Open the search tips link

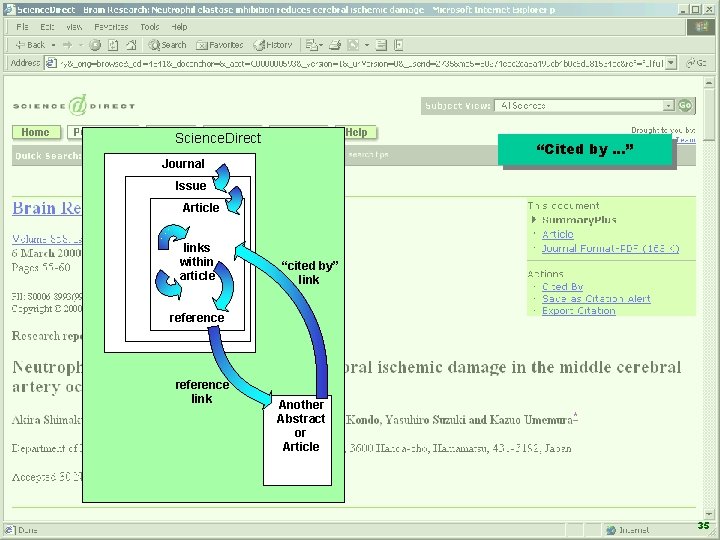pyautogui.click(x=368, y=155)
